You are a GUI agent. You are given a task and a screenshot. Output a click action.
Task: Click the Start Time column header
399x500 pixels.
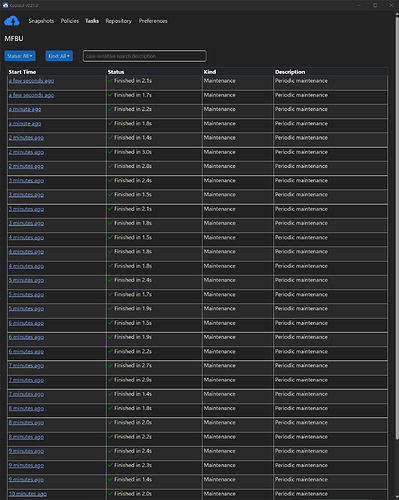click(x=22, y=72)
